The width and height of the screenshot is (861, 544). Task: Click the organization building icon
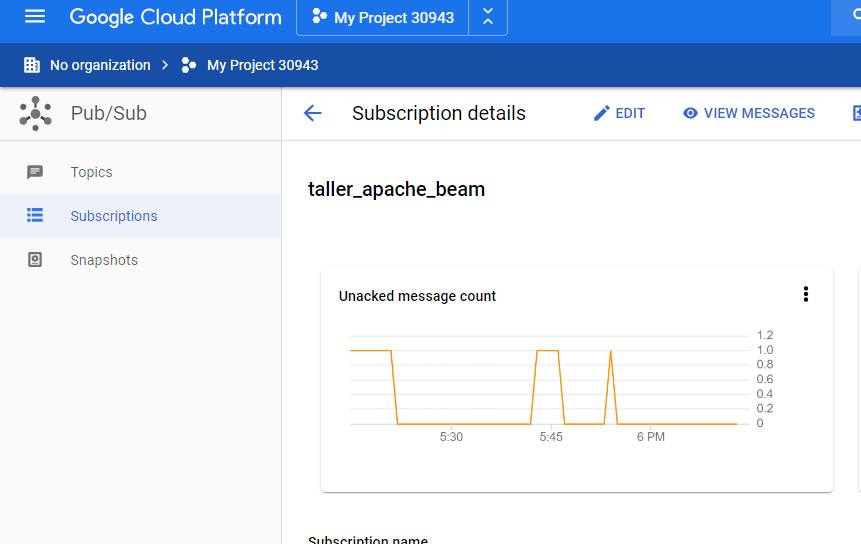click(x=32, y=65)
